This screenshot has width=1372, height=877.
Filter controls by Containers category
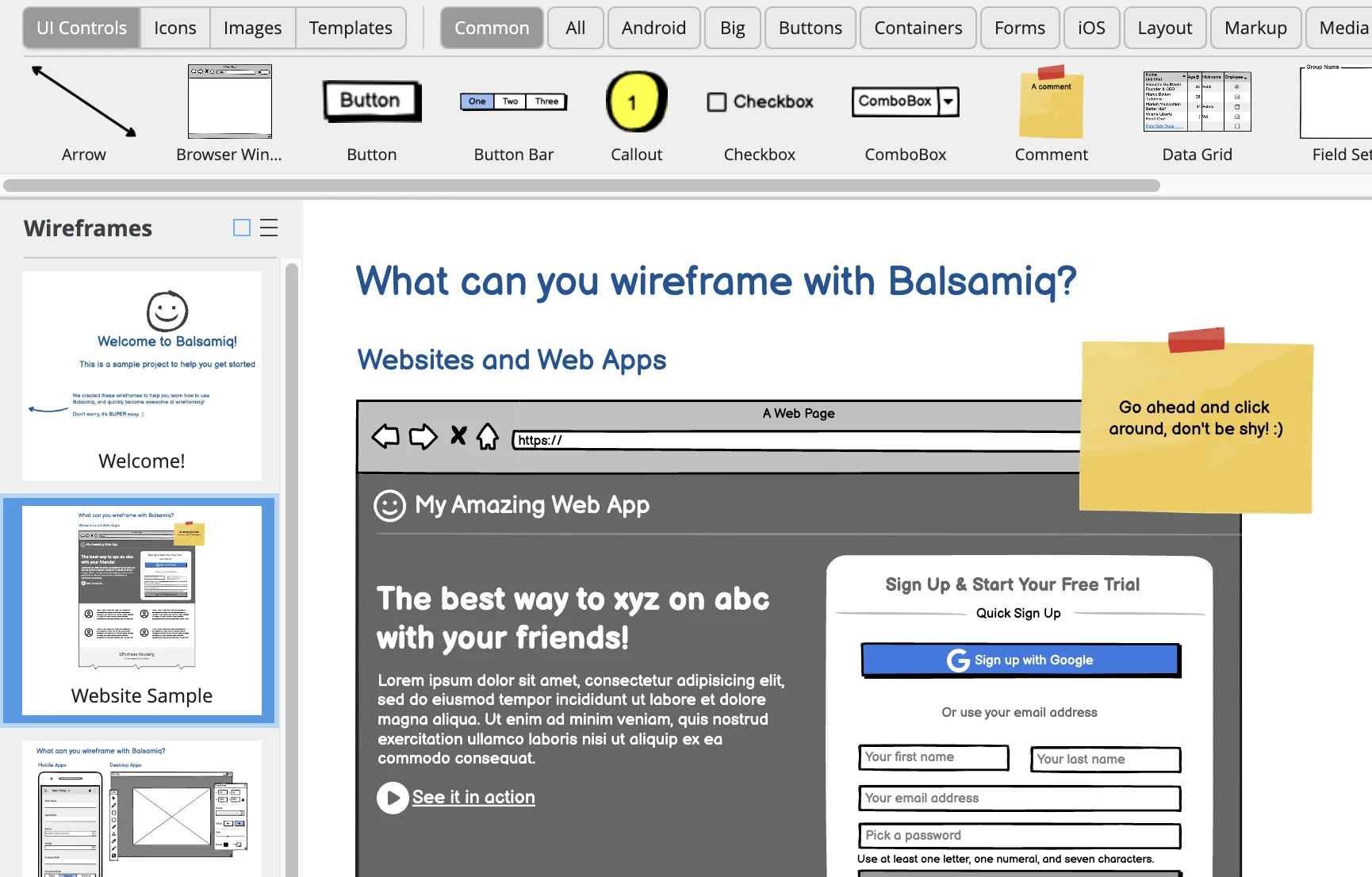918,28
